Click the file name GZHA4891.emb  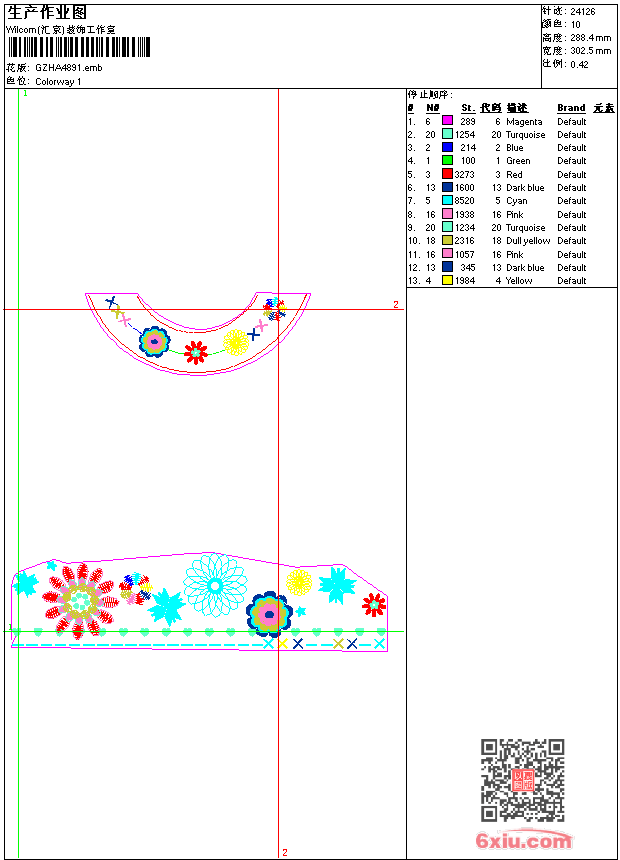click(x=69, y=68)
